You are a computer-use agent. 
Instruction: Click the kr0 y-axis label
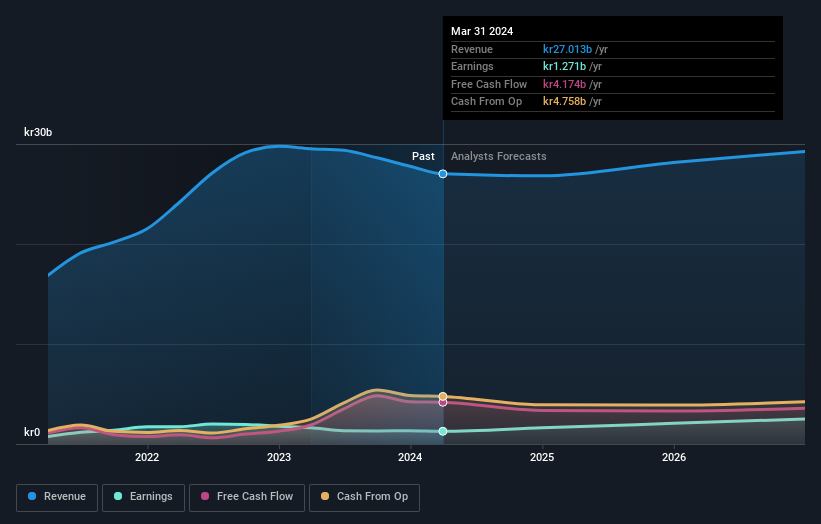[x=32, y=432]
